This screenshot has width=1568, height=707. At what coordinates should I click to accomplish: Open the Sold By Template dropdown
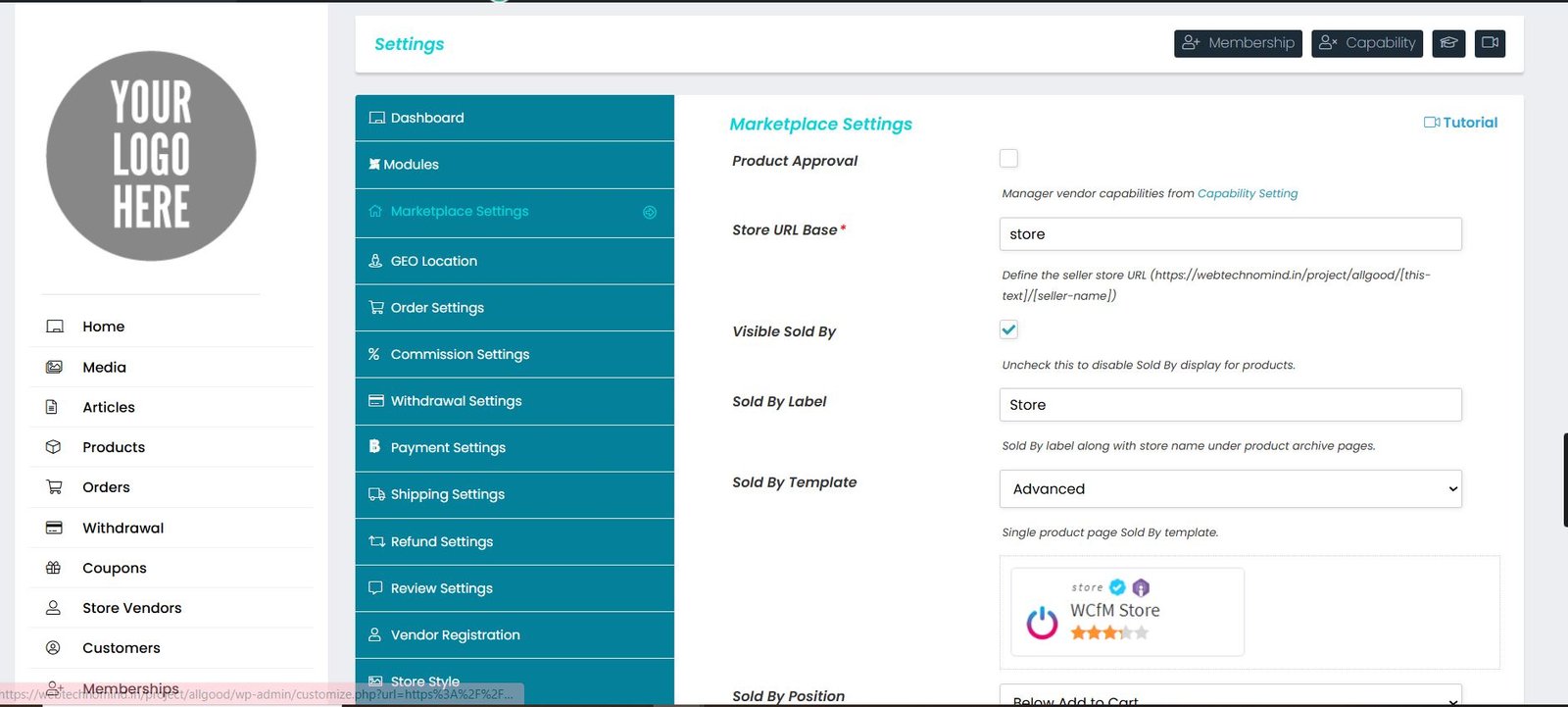(x=1230, y=488)
